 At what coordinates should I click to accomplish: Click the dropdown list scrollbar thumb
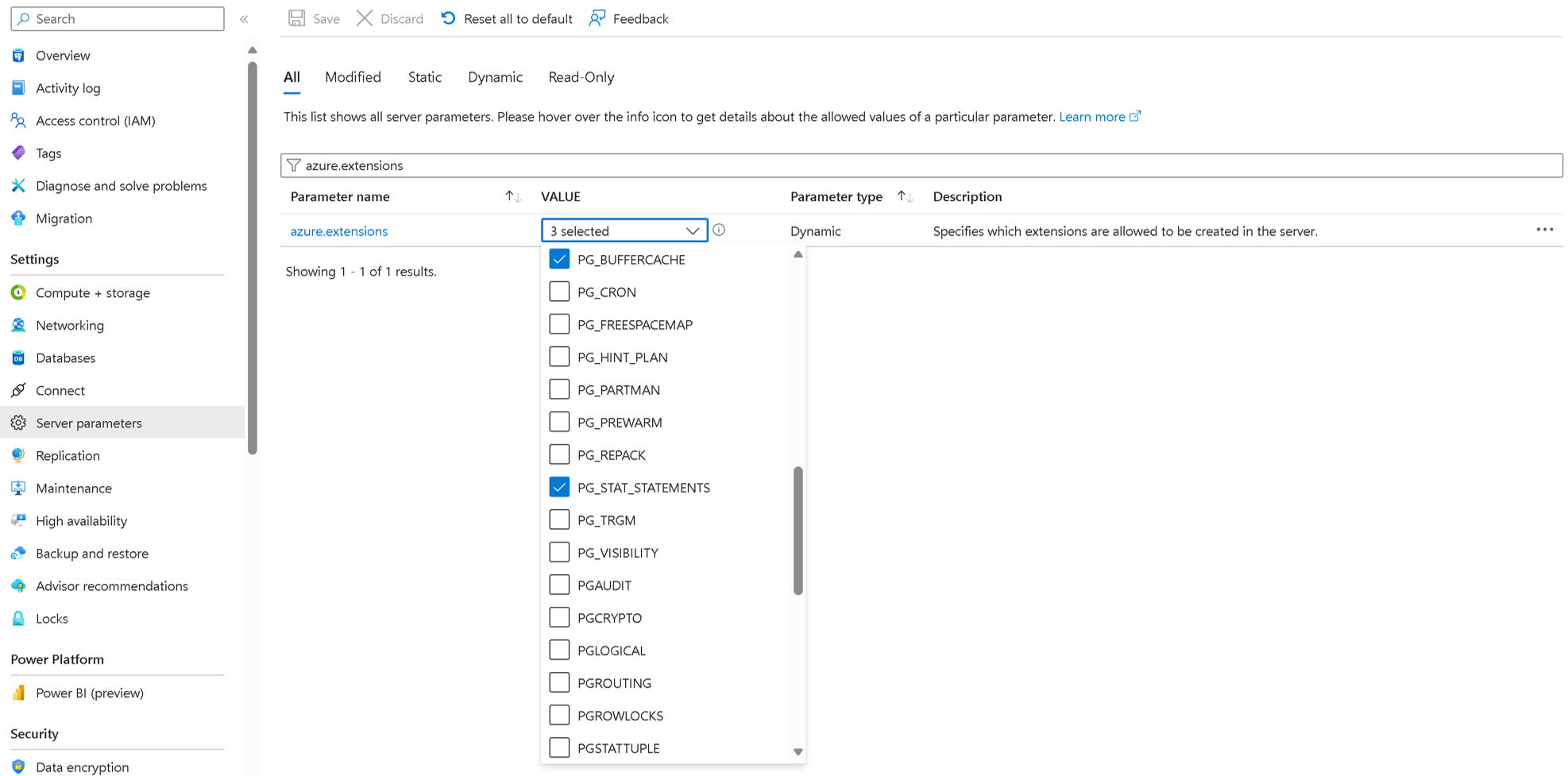(798, 531)
